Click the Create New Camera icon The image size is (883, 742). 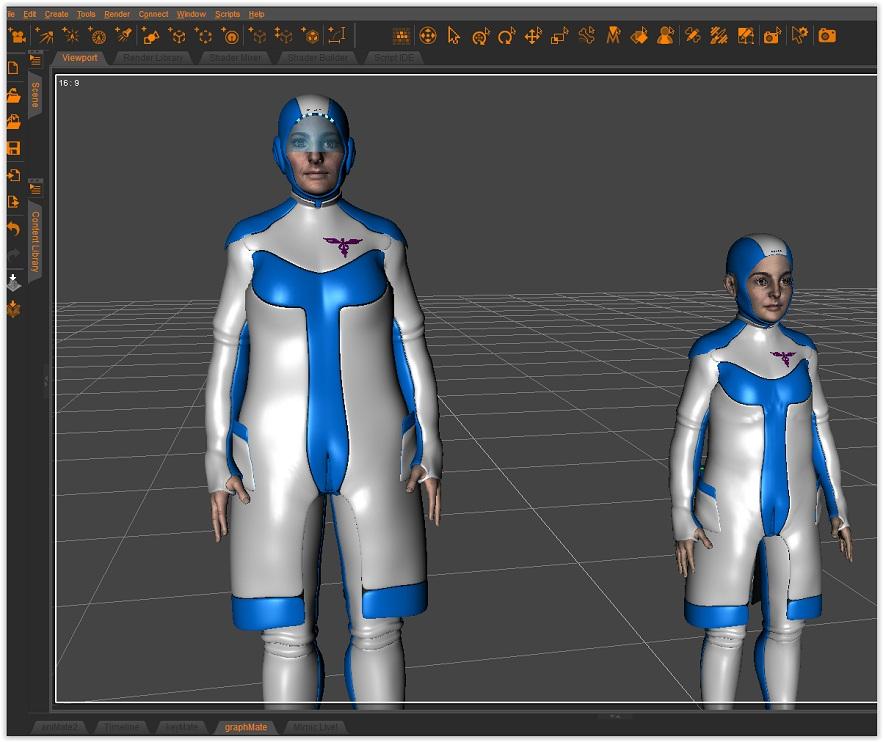18,36
